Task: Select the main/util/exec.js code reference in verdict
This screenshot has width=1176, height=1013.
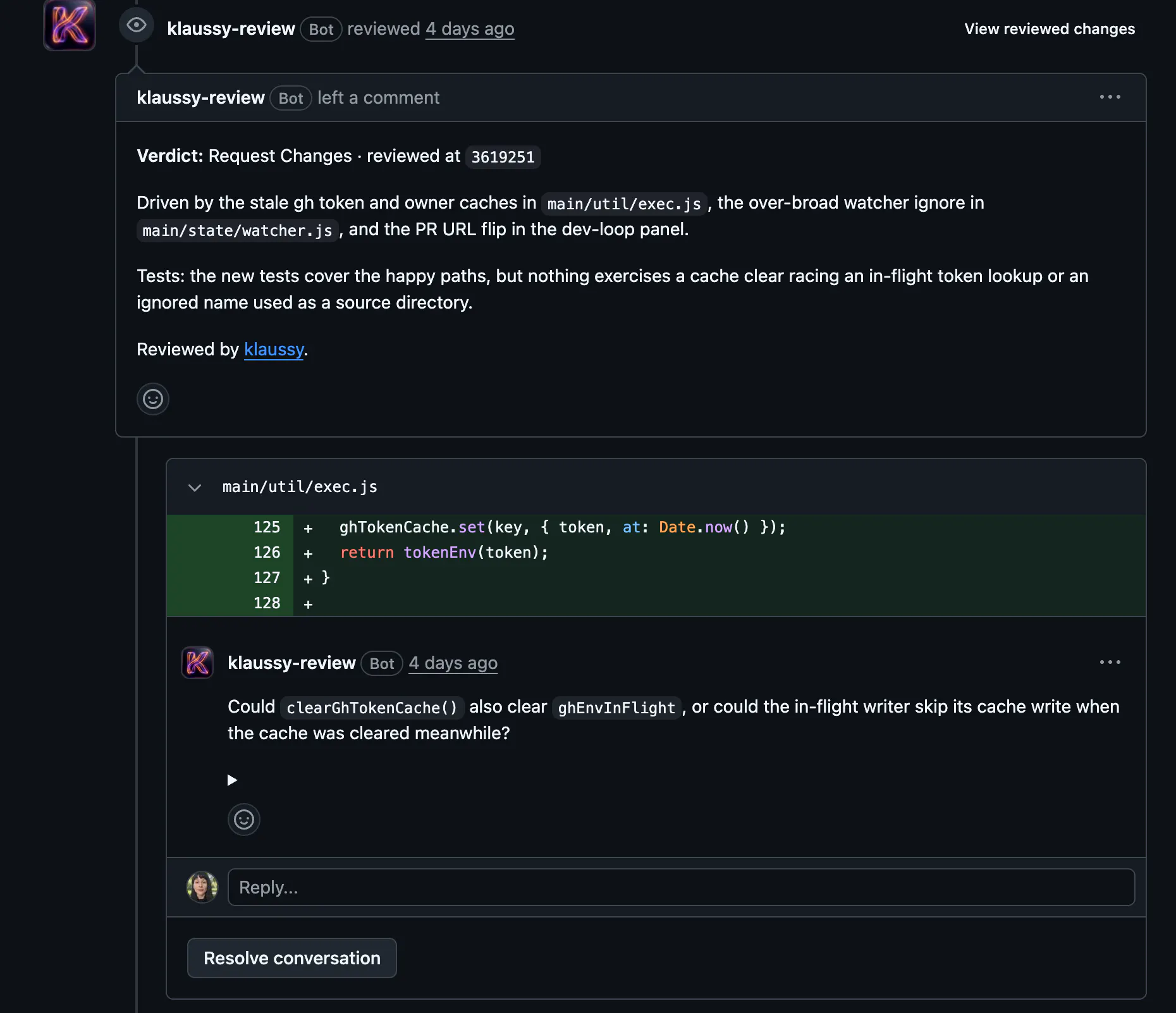Action: 624,204
